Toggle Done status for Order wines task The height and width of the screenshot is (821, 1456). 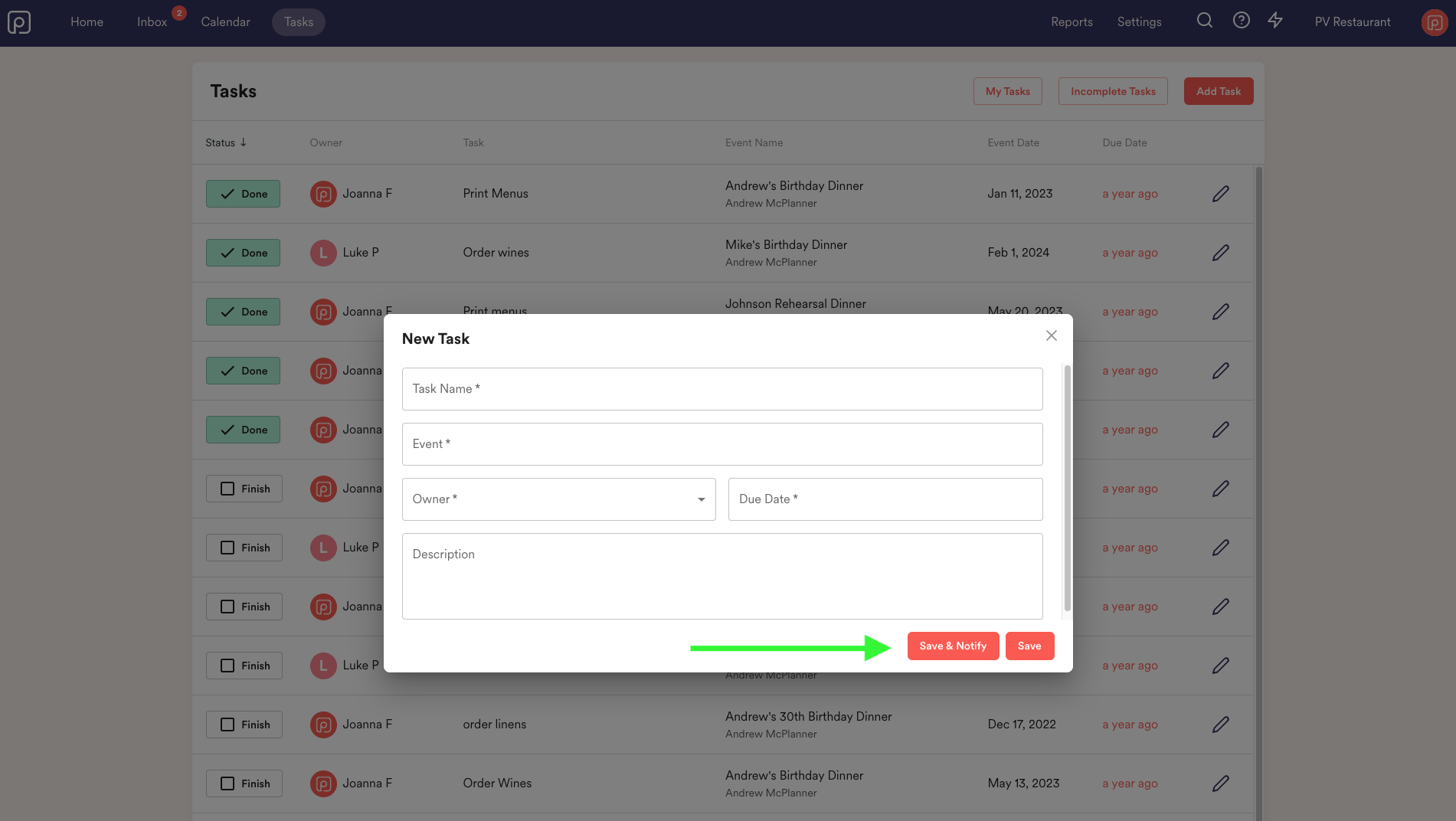click(243, 253)
